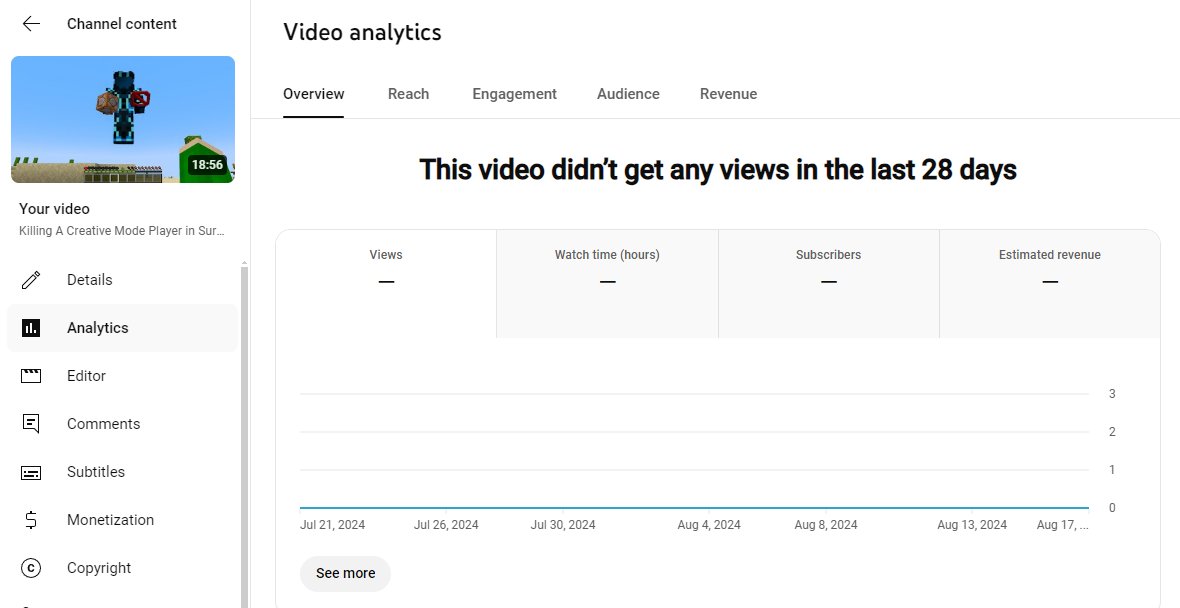Image resolution: width=1180 pixels, height=608 pixels.
Task: Click the Video analytics heading
Action: tap(363, 32)
